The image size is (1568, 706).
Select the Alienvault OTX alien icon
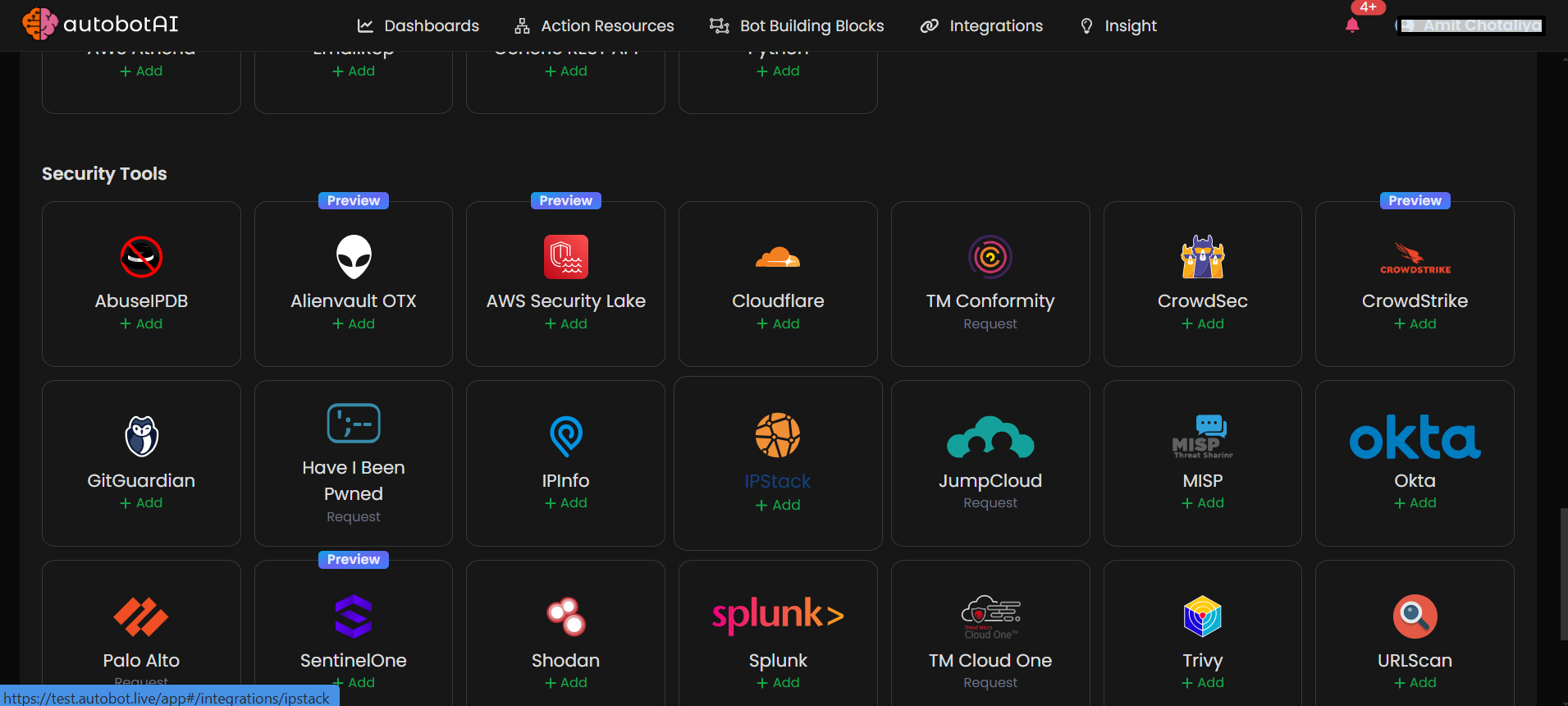click(354, 257)
